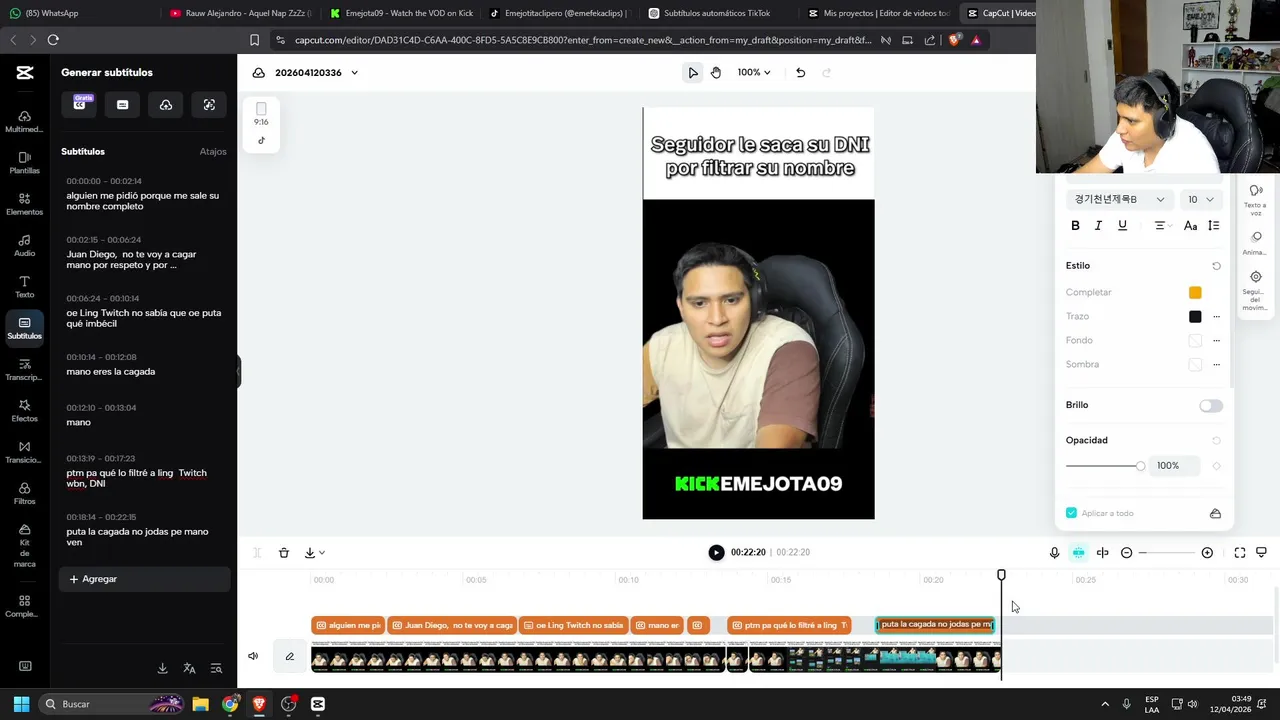
Task: Toggle the highlighted timeline snapping icon
Action: click(x=1078, y=552)
